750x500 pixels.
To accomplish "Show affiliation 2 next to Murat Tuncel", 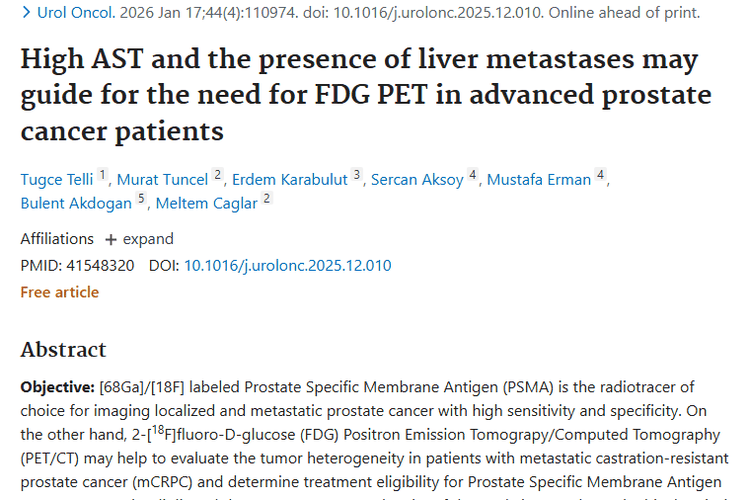I will click(x=217, y=176).
